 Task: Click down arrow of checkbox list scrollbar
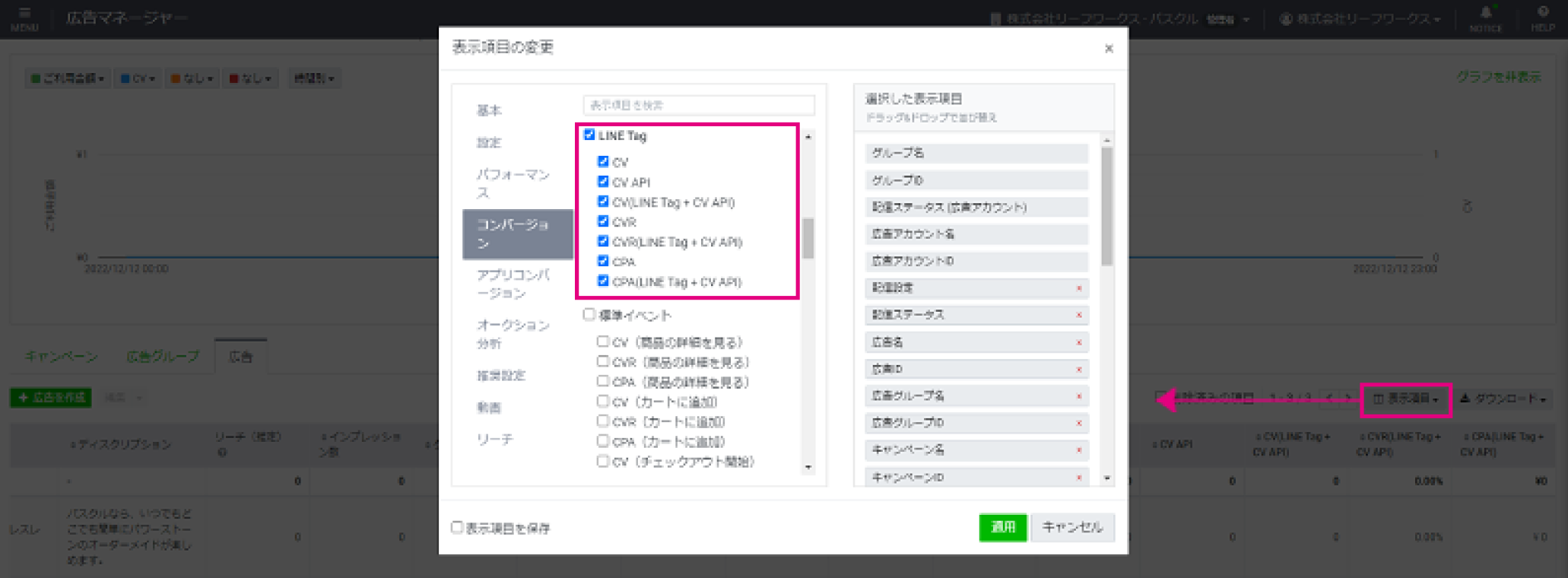(808, 467)
